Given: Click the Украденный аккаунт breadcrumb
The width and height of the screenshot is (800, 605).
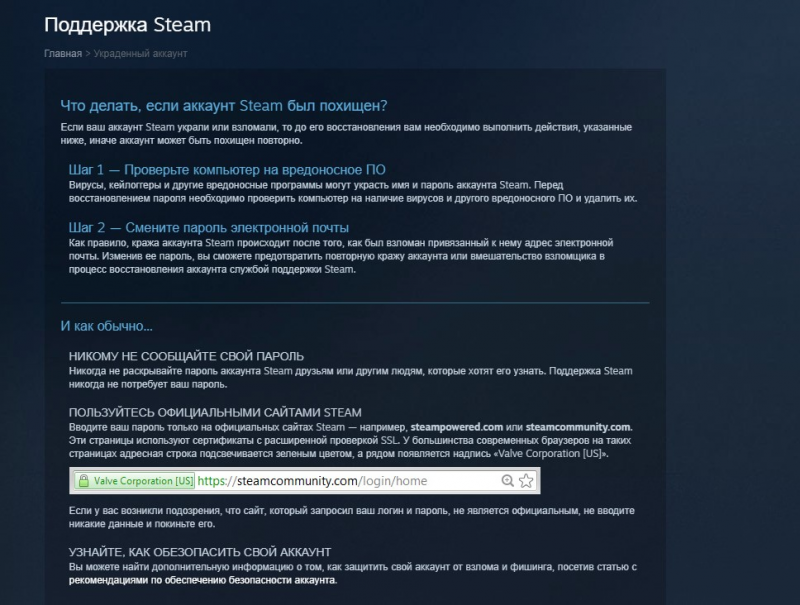Looking at the screenshot, I should tap(140, 54).
